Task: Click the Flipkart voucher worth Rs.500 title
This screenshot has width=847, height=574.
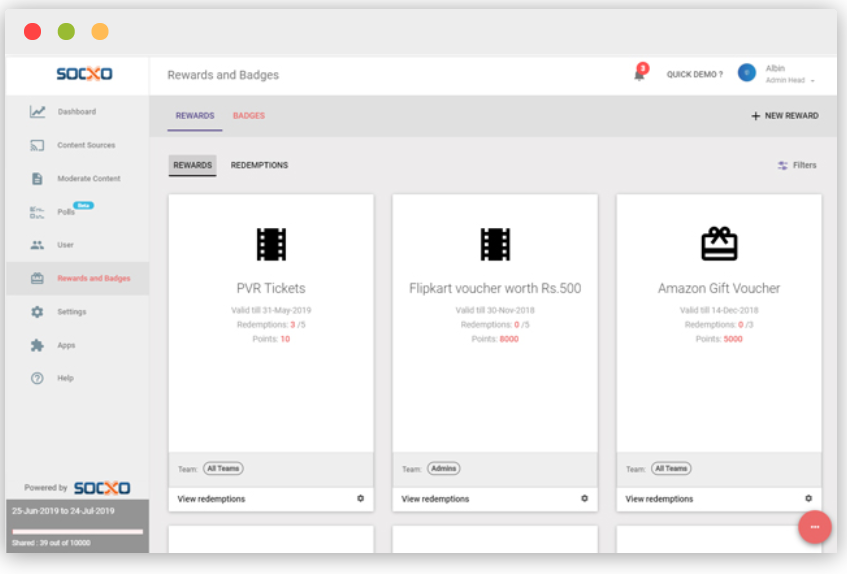Action: (495, 288)
